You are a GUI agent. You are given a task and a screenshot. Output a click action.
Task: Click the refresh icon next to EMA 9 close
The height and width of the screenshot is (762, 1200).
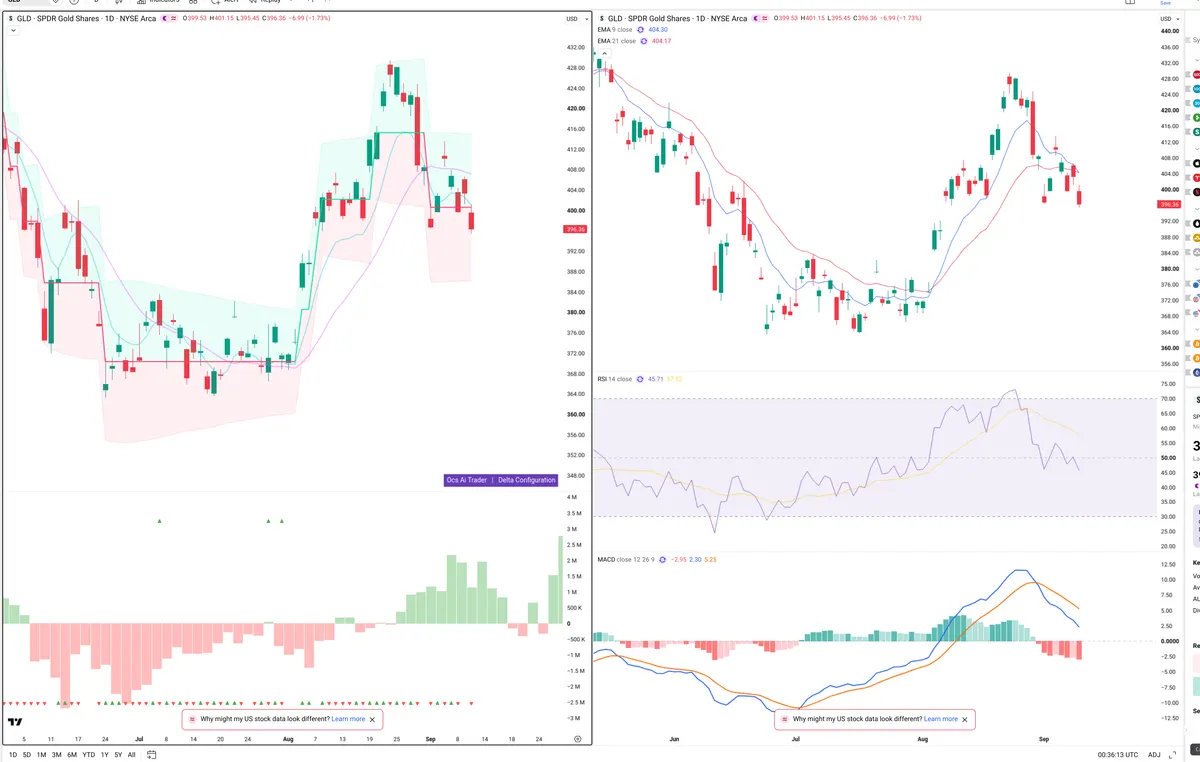click(x=640, y=30)
